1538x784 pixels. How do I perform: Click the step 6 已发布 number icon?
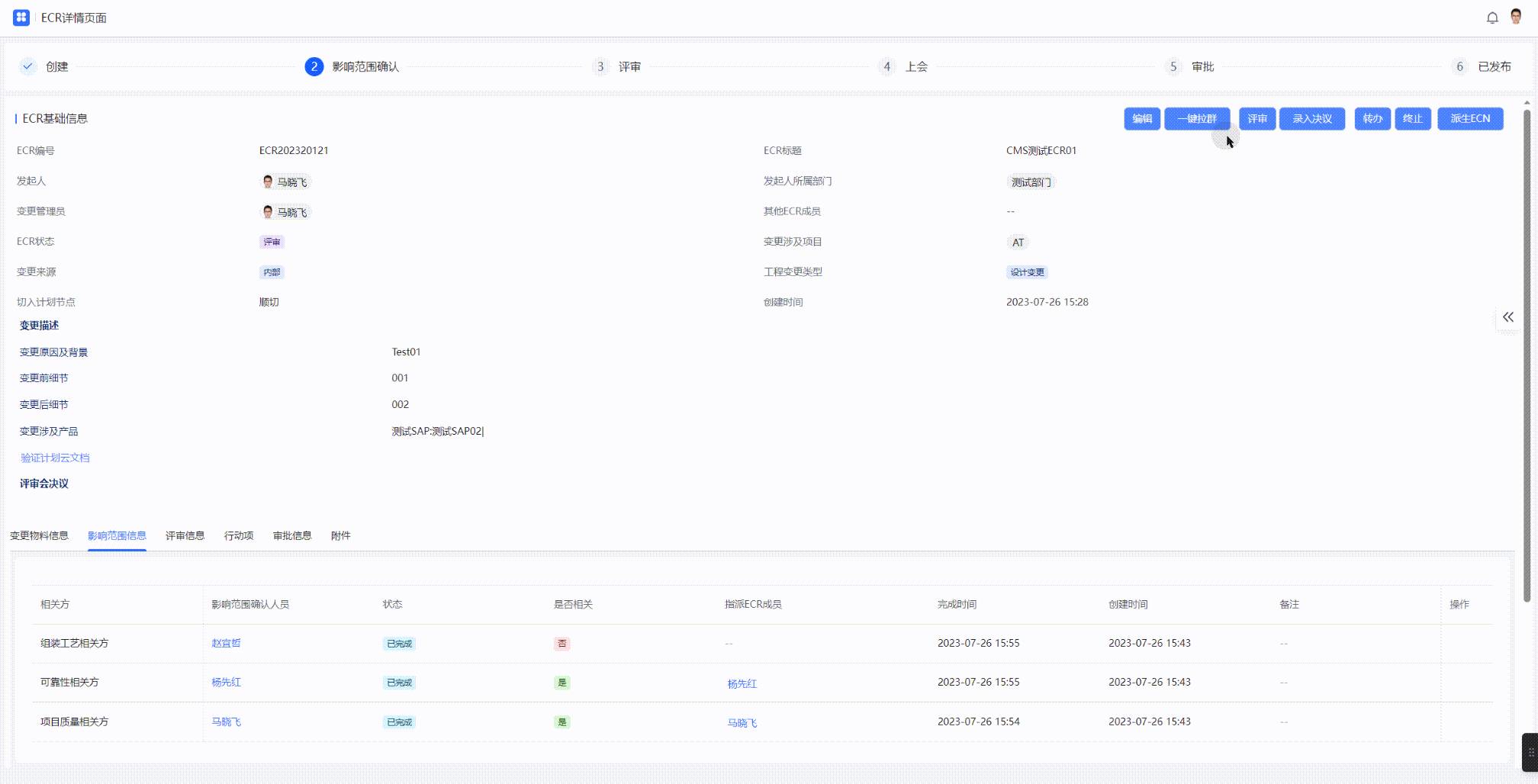pos(1459,66)
